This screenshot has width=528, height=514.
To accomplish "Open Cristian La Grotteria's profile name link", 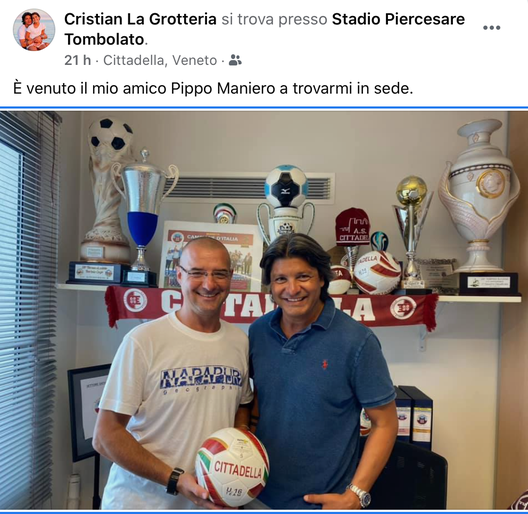I will tap(140, 19).
